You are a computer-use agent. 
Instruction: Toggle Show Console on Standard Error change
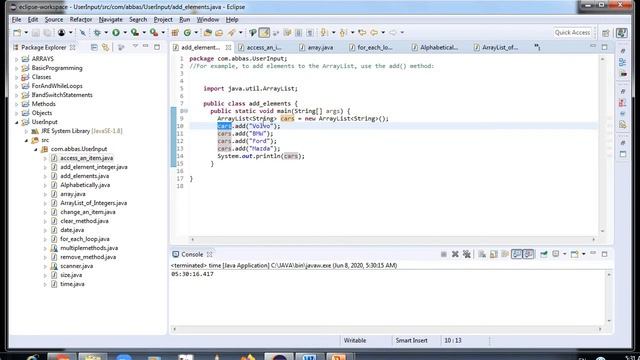coord(528,254)
